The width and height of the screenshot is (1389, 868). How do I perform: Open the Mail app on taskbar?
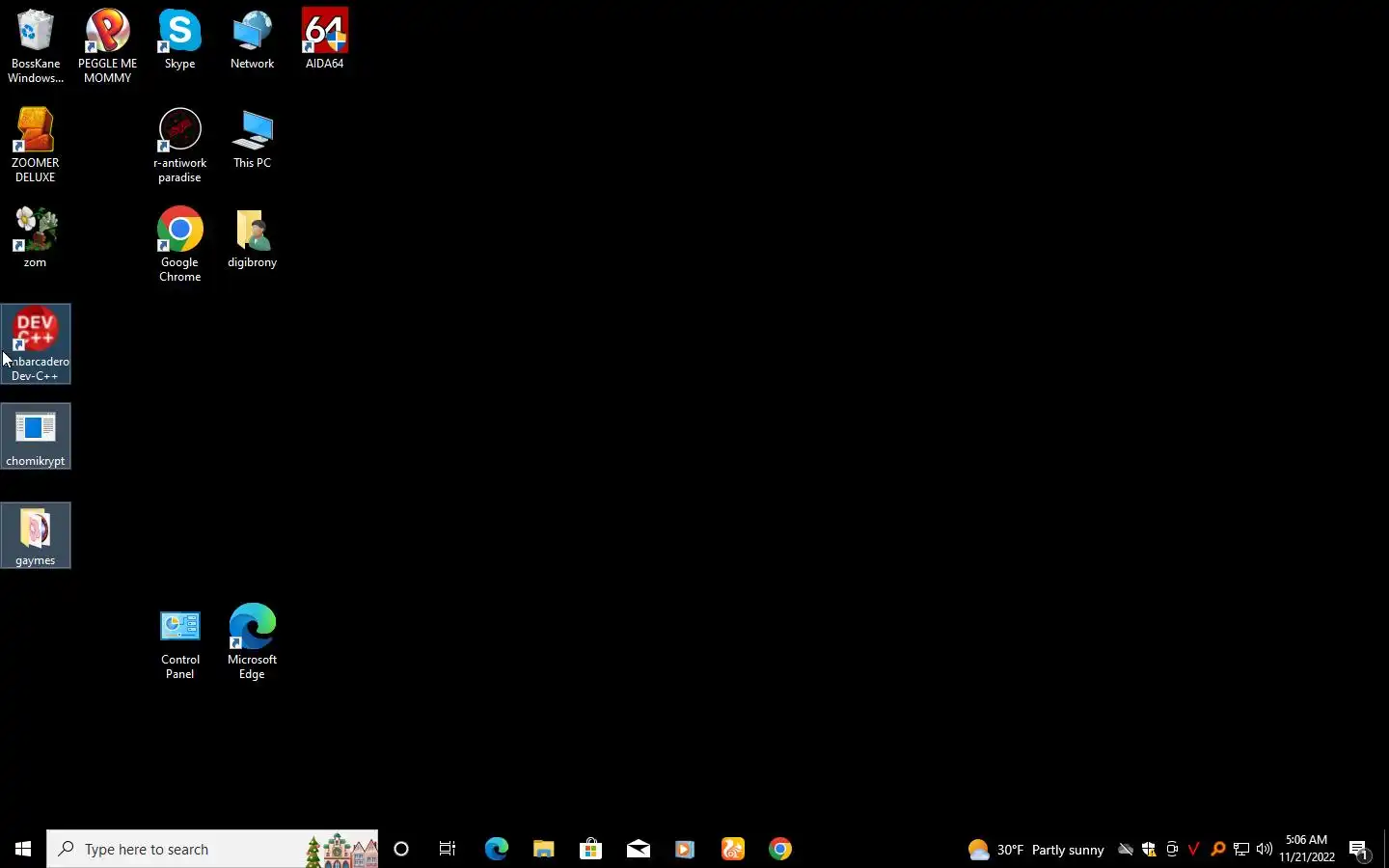tap(638, 849)
